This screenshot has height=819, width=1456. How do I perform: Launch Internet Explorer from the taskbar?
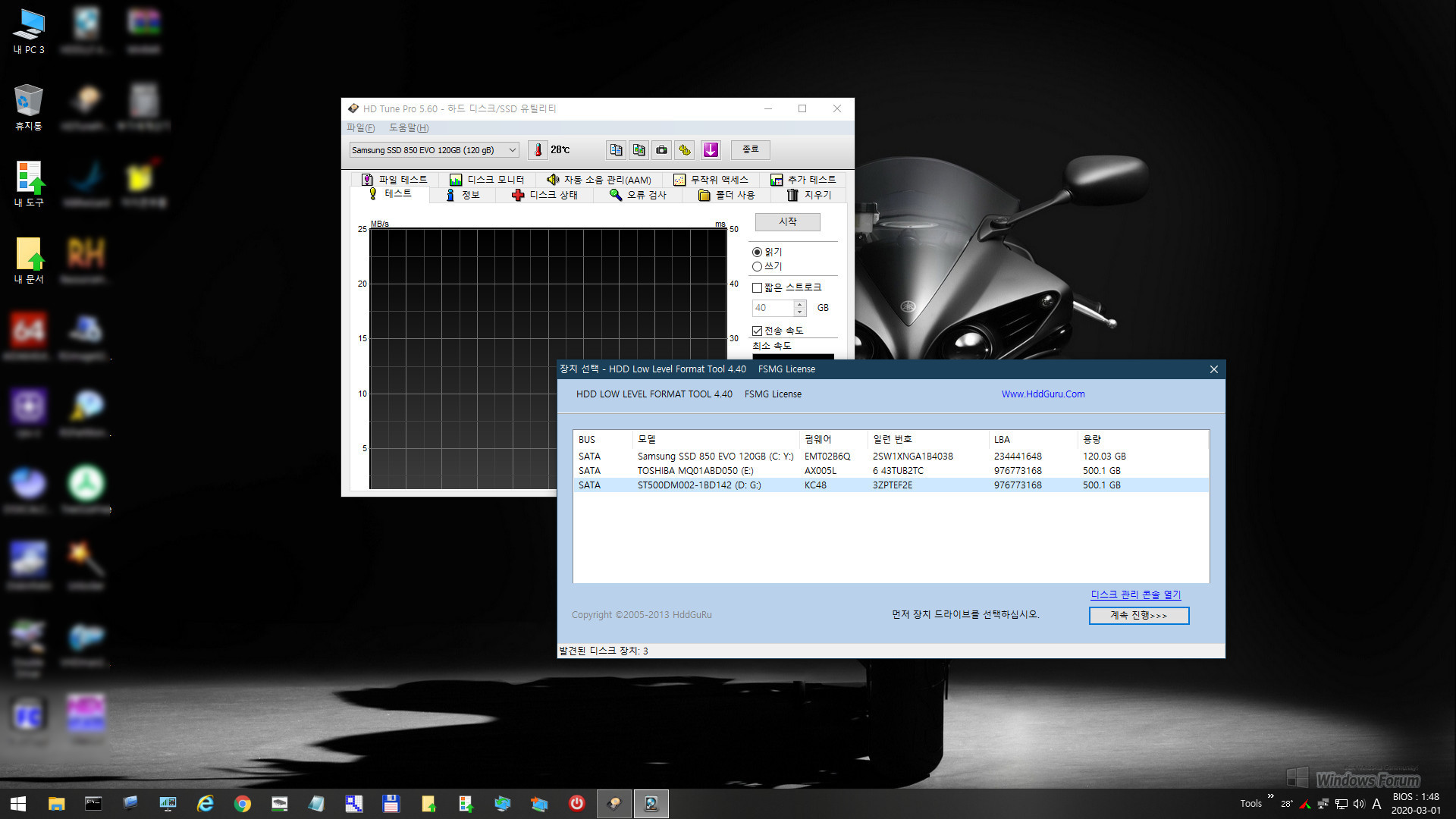(x=205, y=804)
